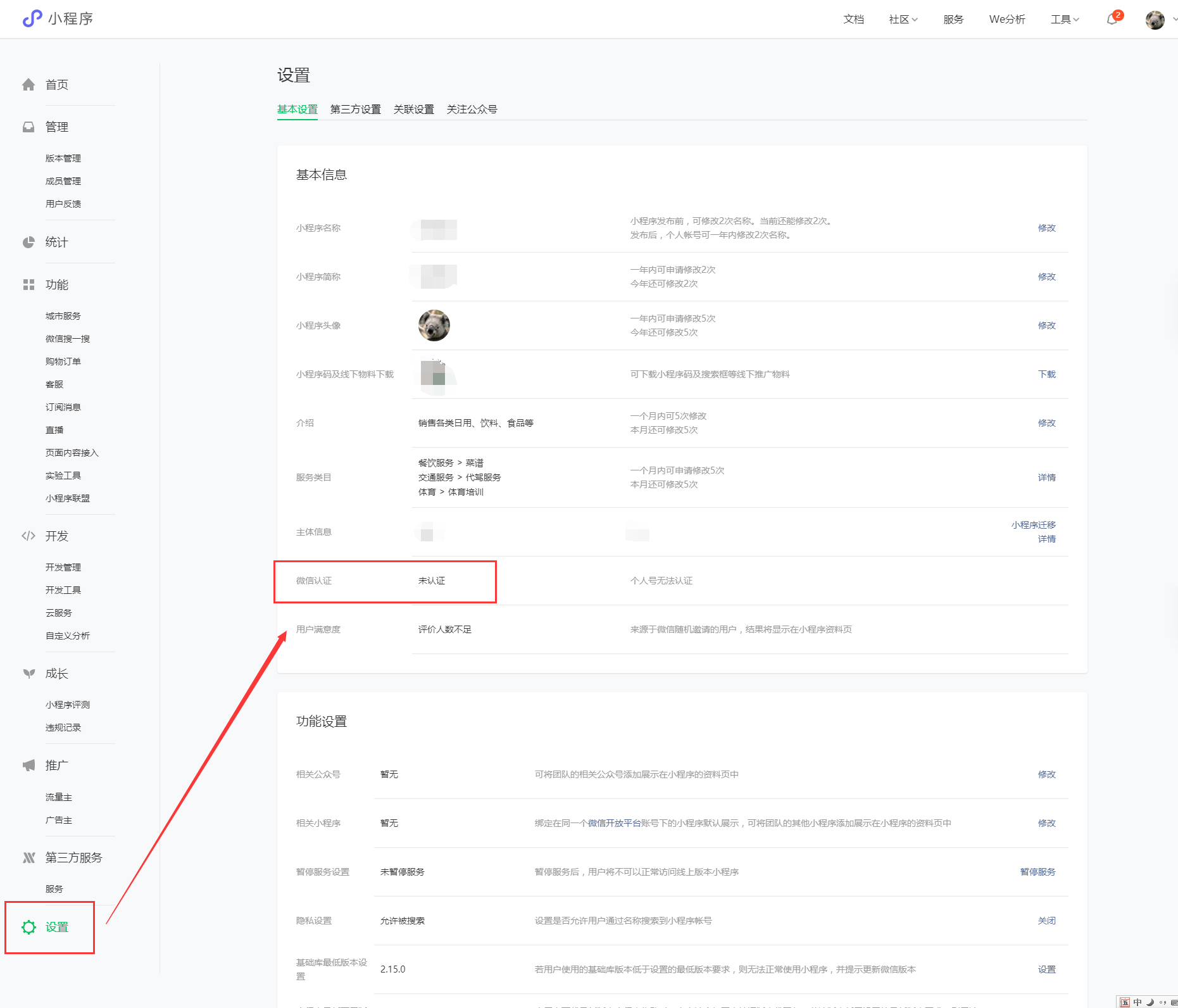1178x1008 pixels.
Task: Open 用户反馈 in the sidebar
Action: [x=63, y=204]
